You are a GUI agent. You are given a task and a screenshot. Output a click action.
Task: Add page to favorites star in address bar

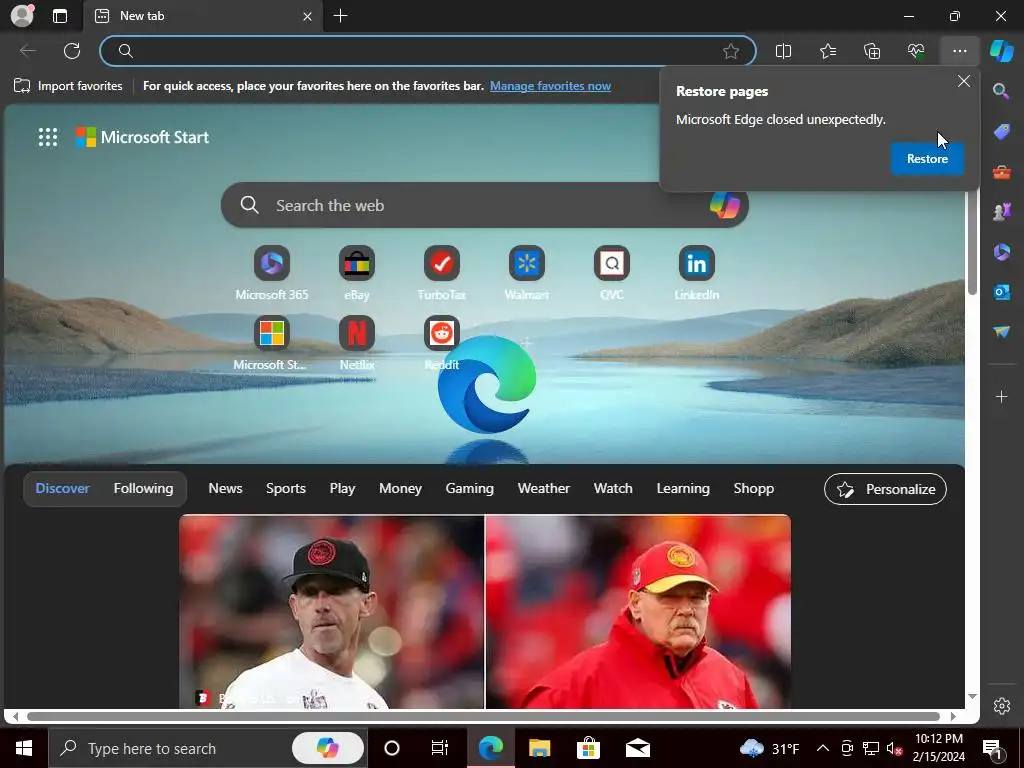[x=731, y=51]
